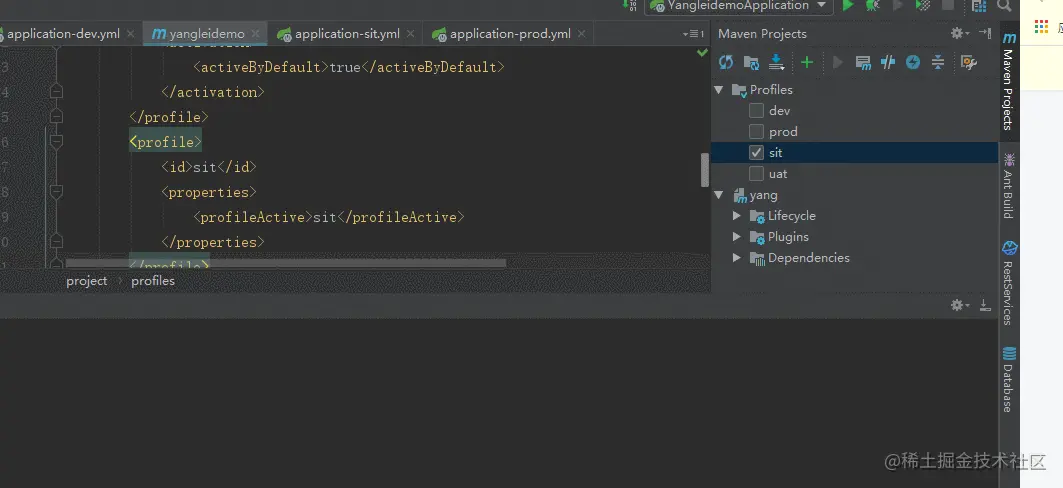Generate sources and update folders icon

click(751, 62)
